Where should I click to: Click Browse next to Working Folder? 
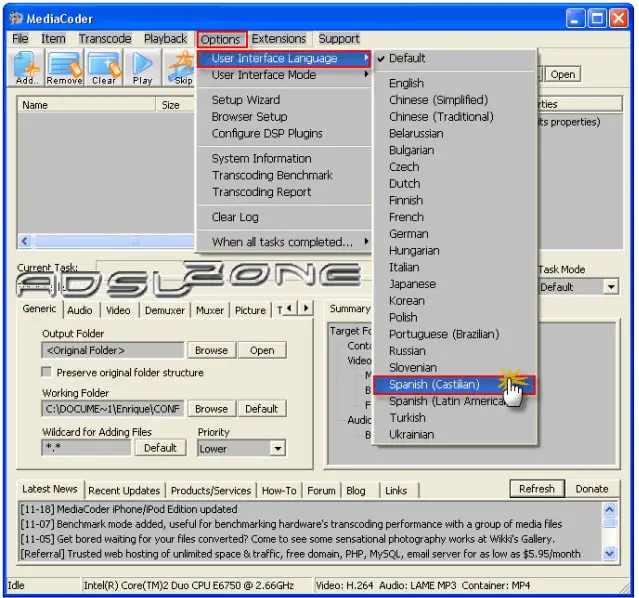(x=212, y=408)
